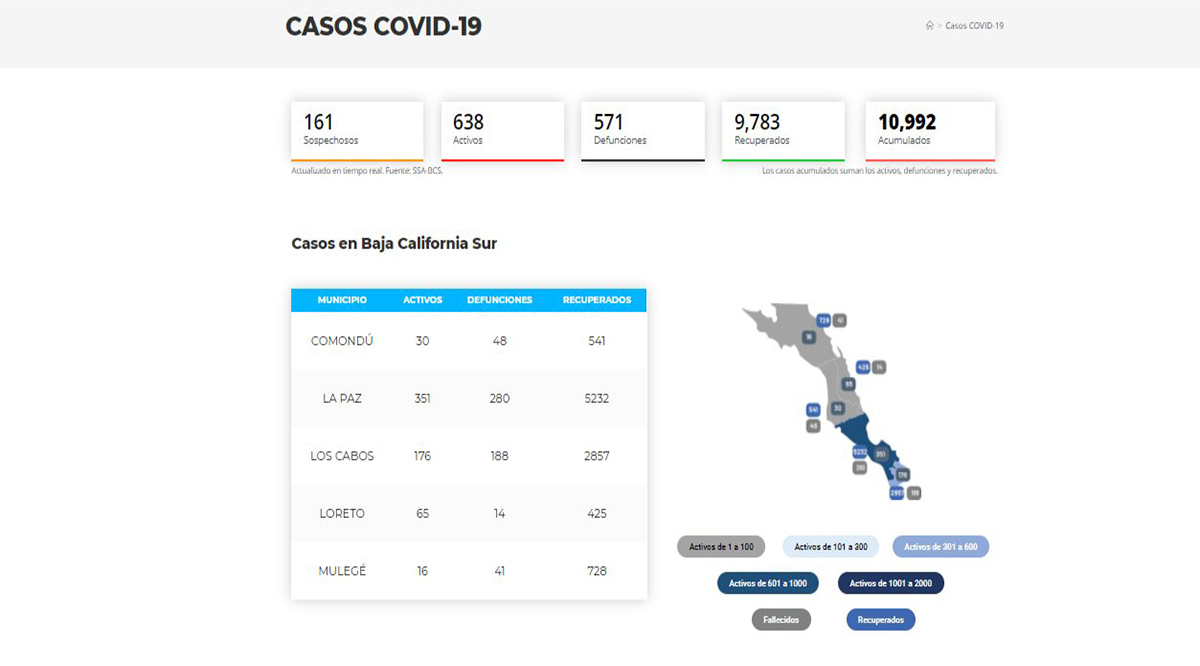The image size is (1200, 666).
Task: Click 'Actualizado en tiempo real' source note
Action: coord(366,171)
